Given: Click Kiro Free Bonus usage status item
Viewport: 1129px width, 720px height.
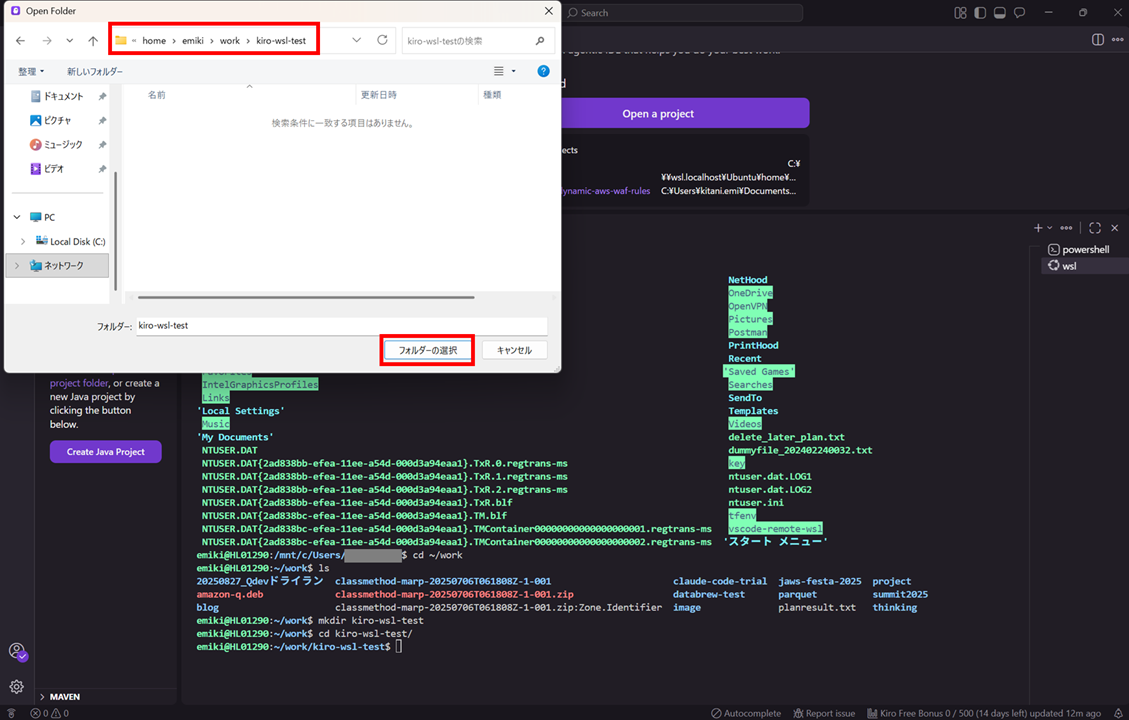Looking at the screenshot, I should [x=984, y=713].
